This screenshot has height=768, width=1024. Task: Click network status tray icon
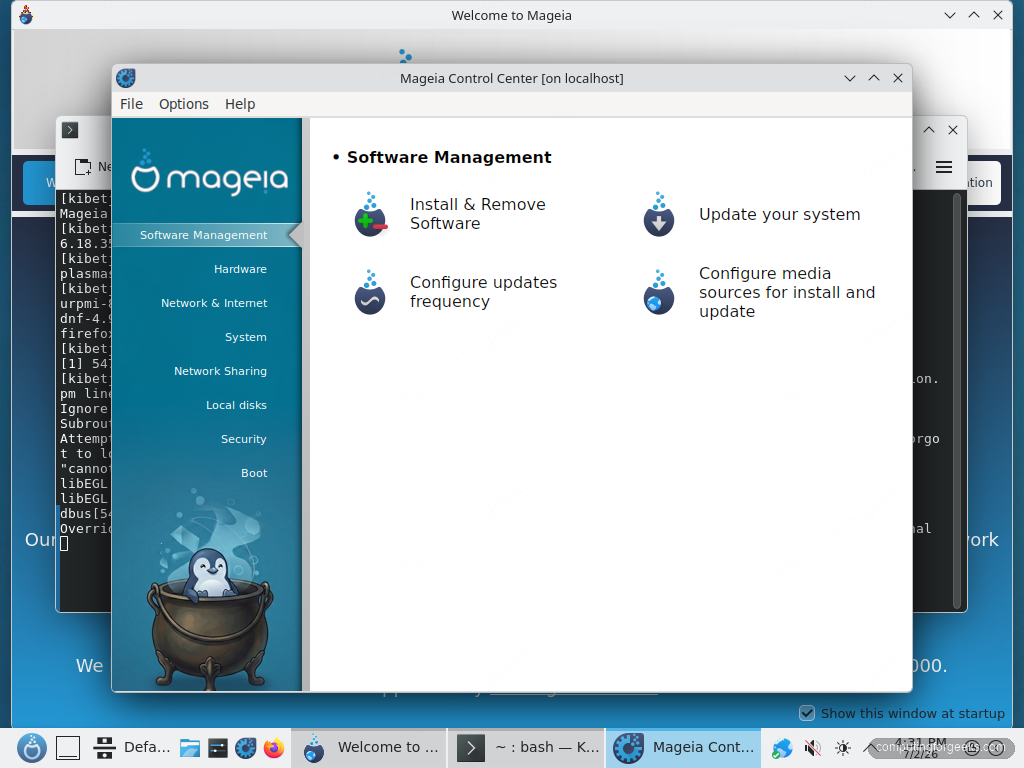point(782,748)
